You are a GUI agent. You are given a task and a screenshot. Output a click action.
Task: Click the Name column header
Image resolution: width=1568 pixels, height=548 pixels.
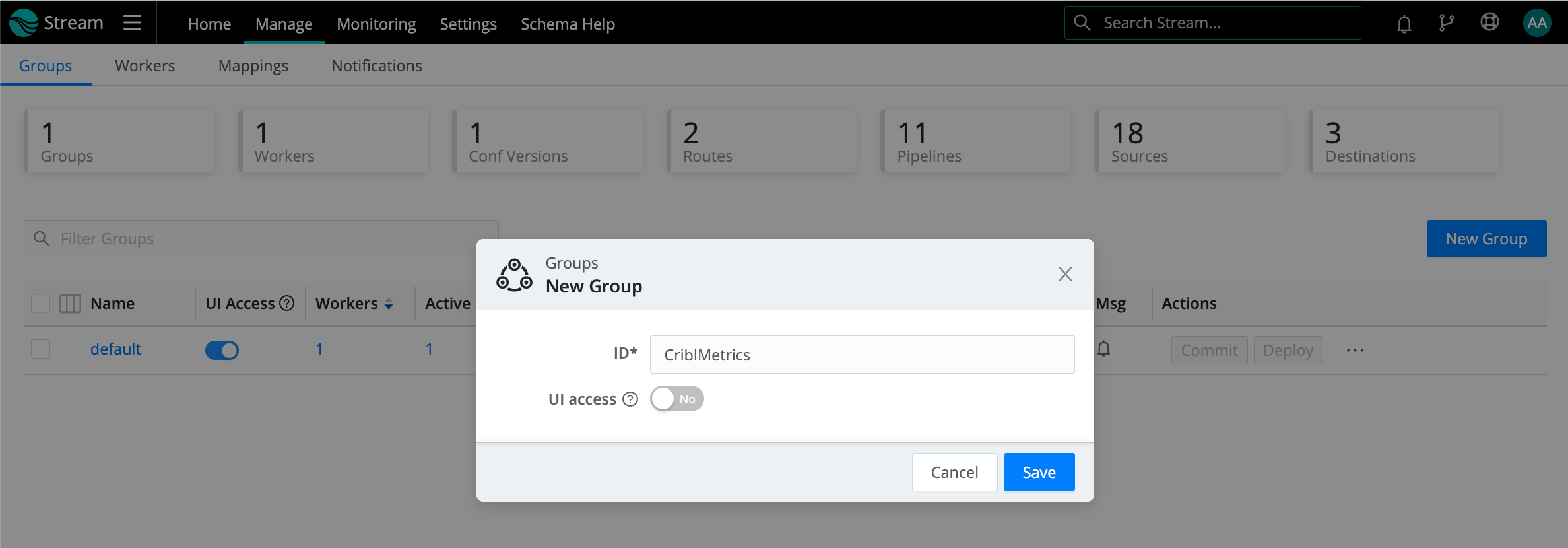click(112, 303)
